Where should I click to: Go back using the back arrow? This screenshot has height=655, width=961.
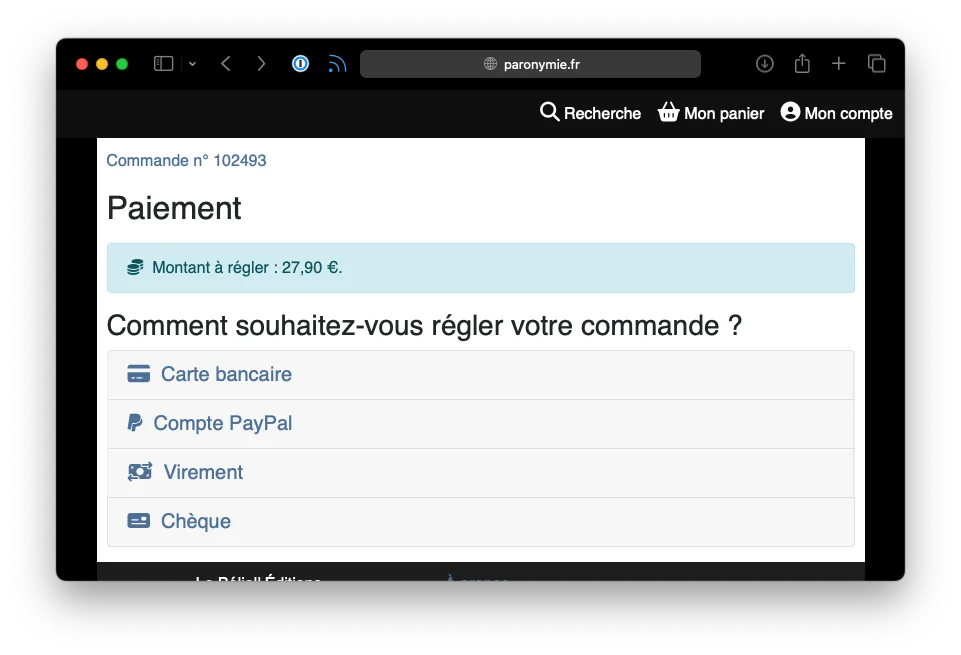(225, 63)
